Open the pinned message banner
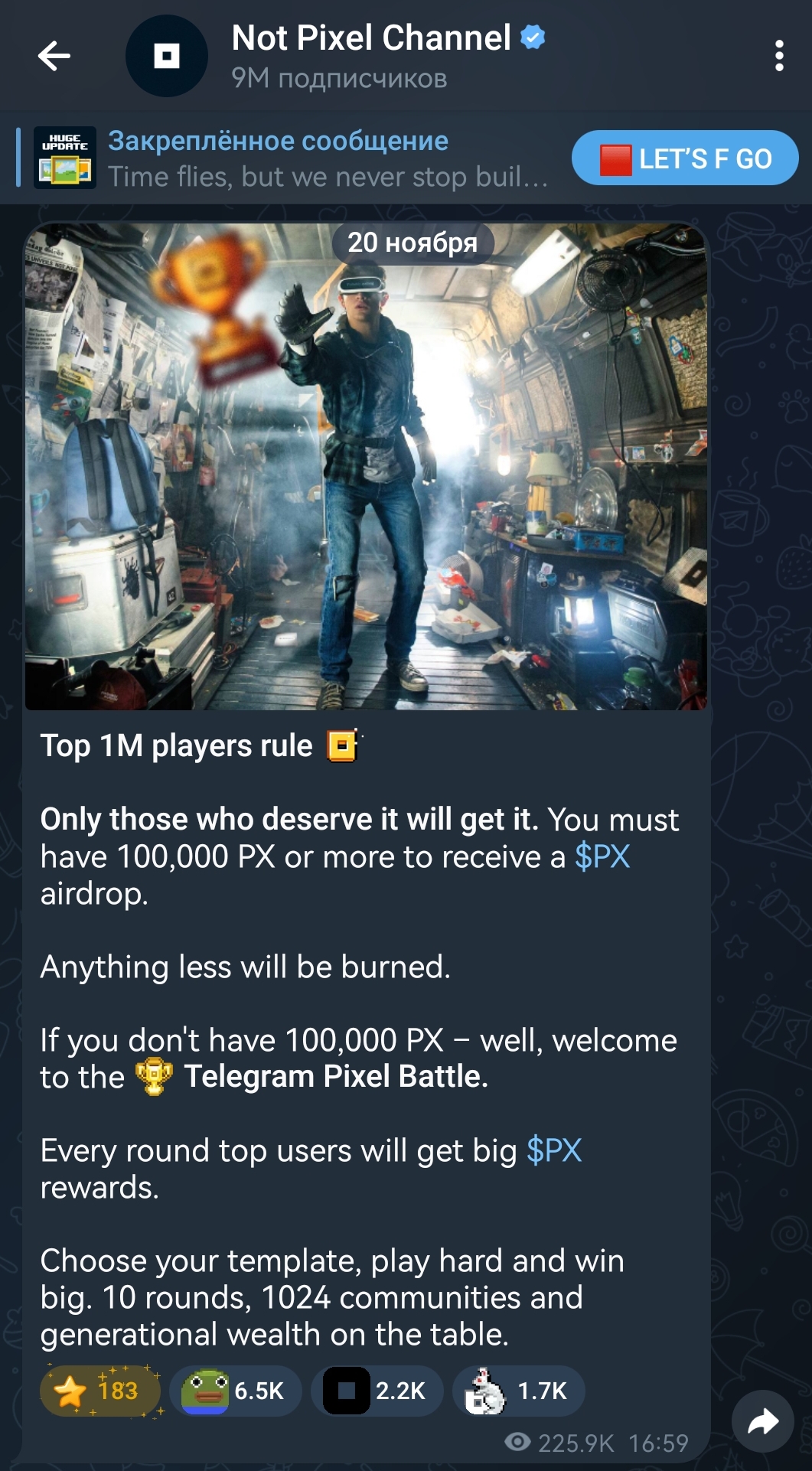This screenshot has height=1471, width=812. pyautogui.click(x=291, y=158)
